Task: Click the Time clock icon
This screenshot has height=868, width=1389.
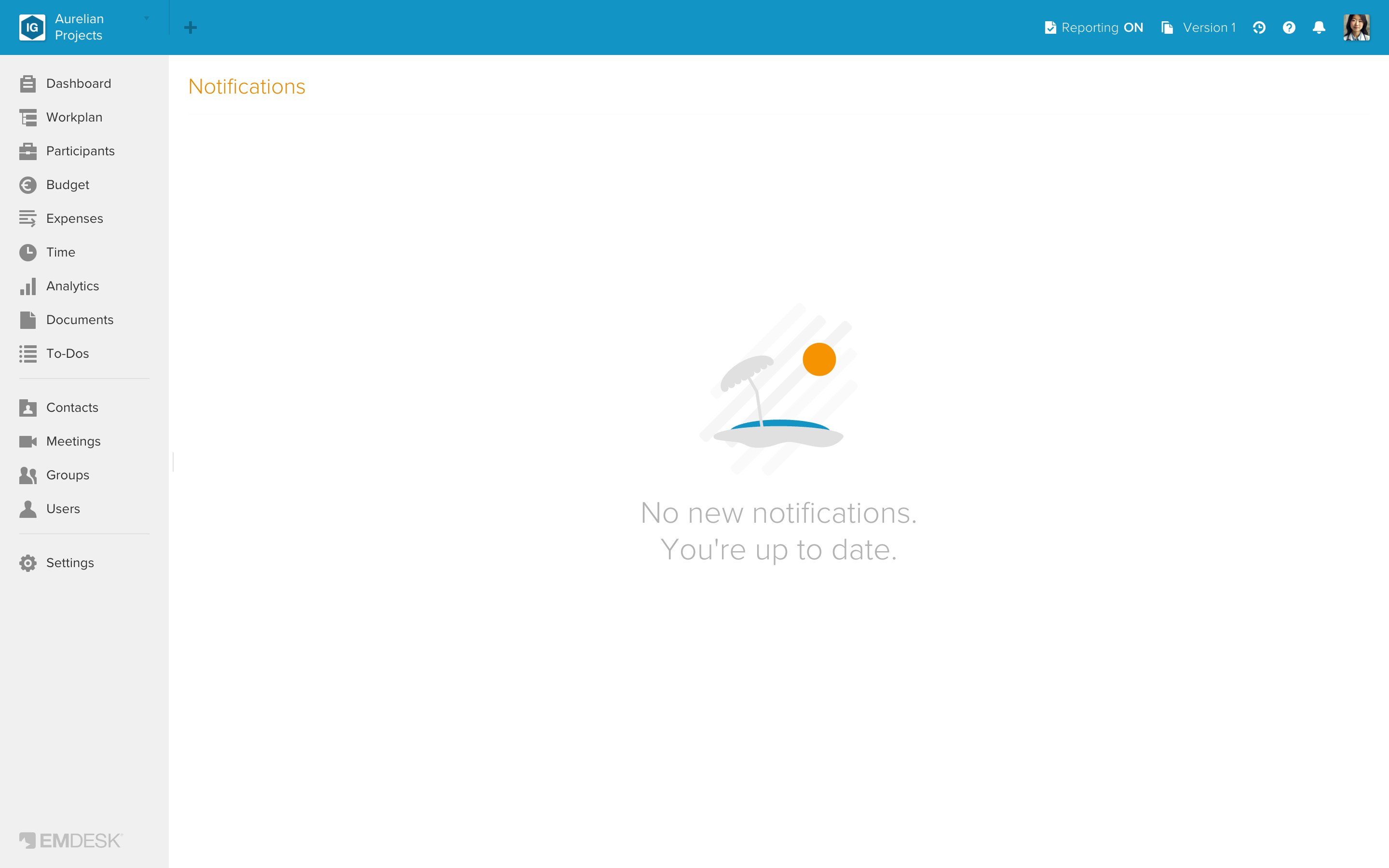Action: [x=27, y=253]
